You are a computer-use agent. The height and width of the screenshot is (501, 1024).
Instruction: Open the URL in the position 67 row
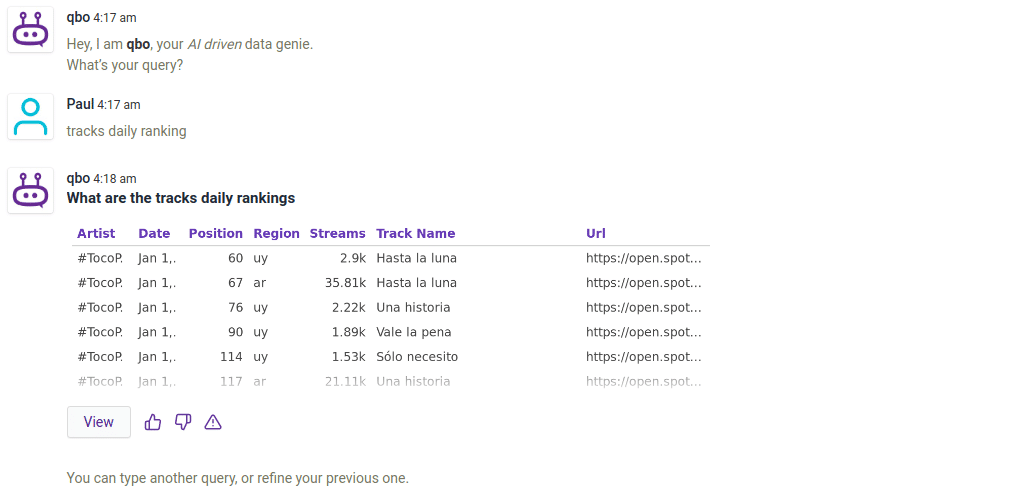coord(643,283)
